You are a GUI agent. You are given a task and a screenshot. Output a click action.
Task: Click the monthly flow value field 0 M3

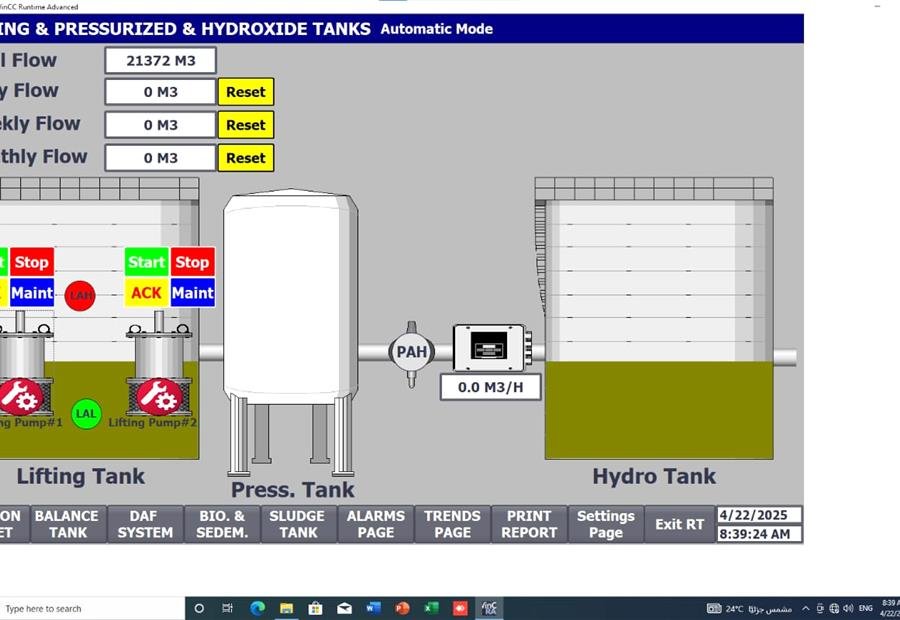(x=161, y=158)
